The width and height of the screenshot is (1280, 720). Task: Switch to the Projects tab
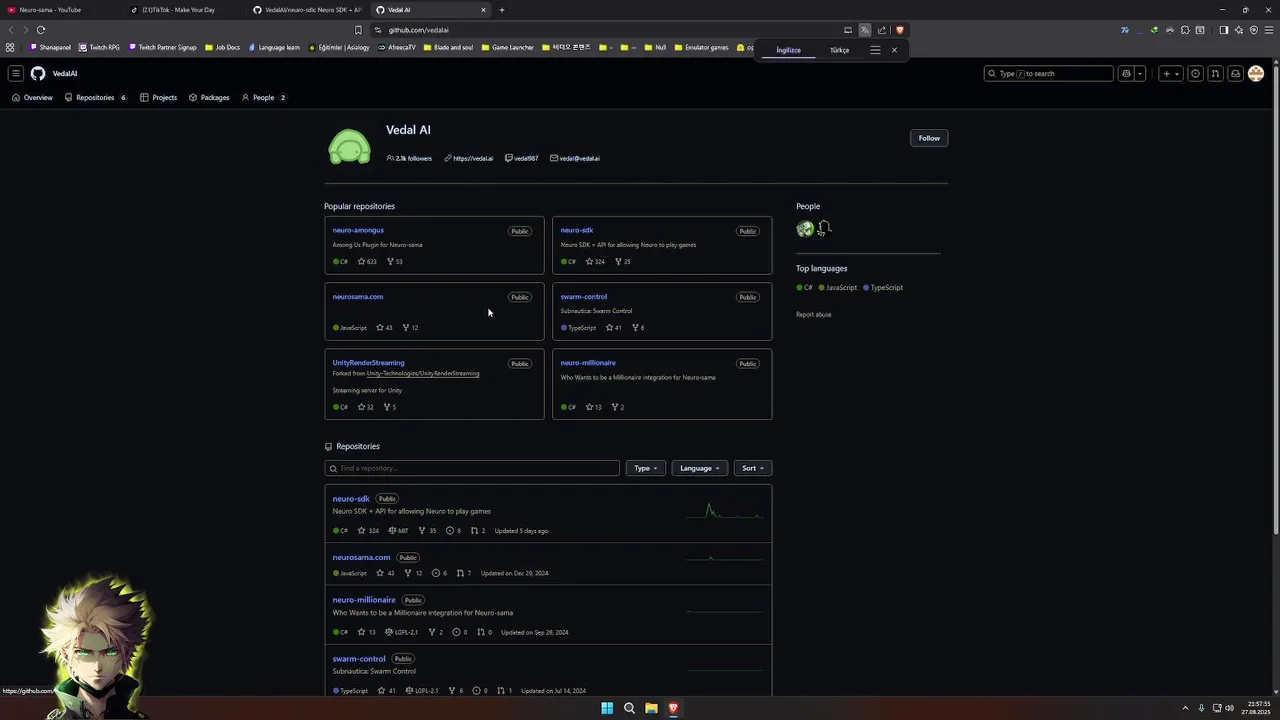(158, 97)
